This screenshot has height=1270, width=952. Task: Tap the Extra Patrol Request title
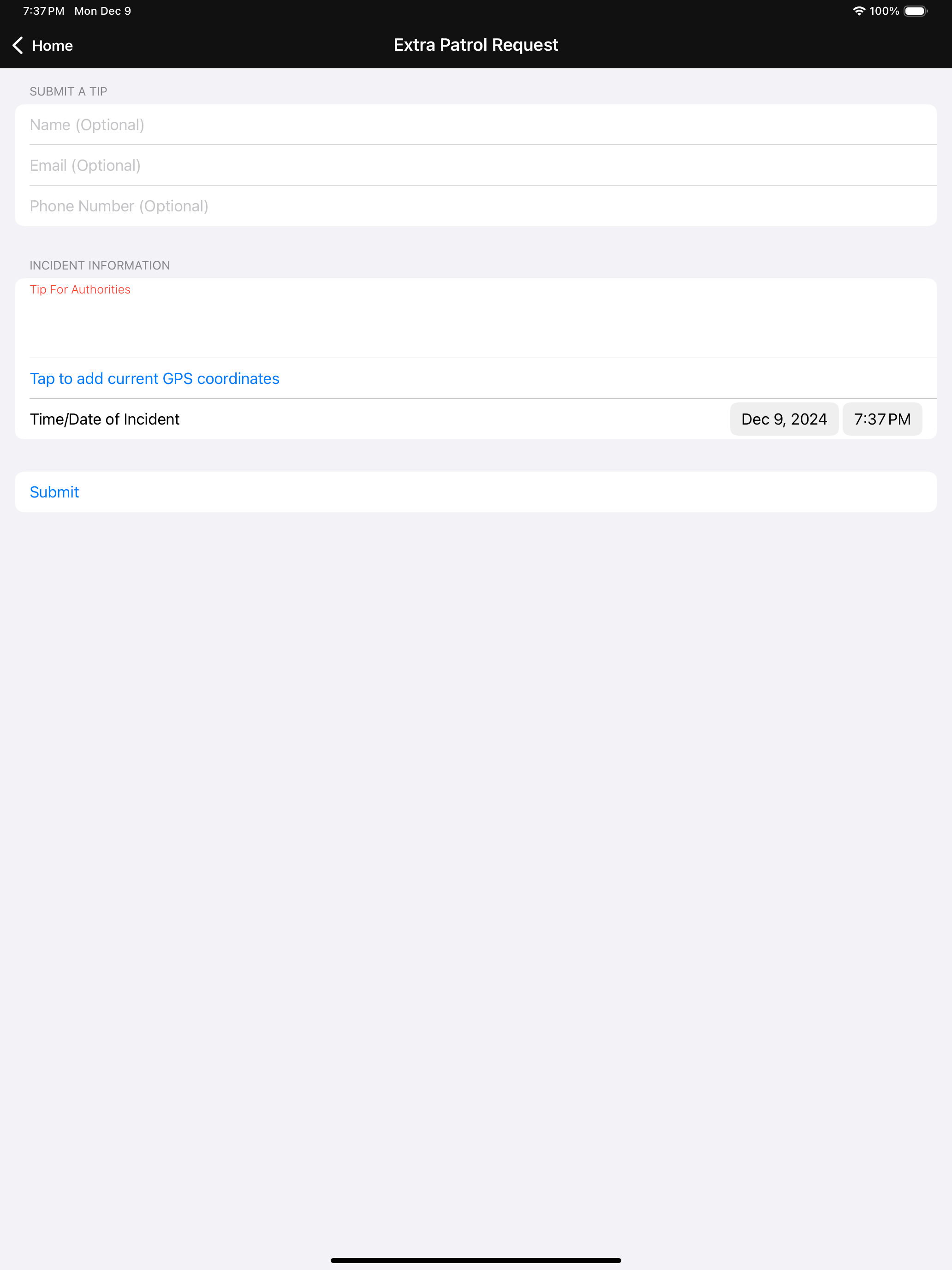click(x=476, y=45)
